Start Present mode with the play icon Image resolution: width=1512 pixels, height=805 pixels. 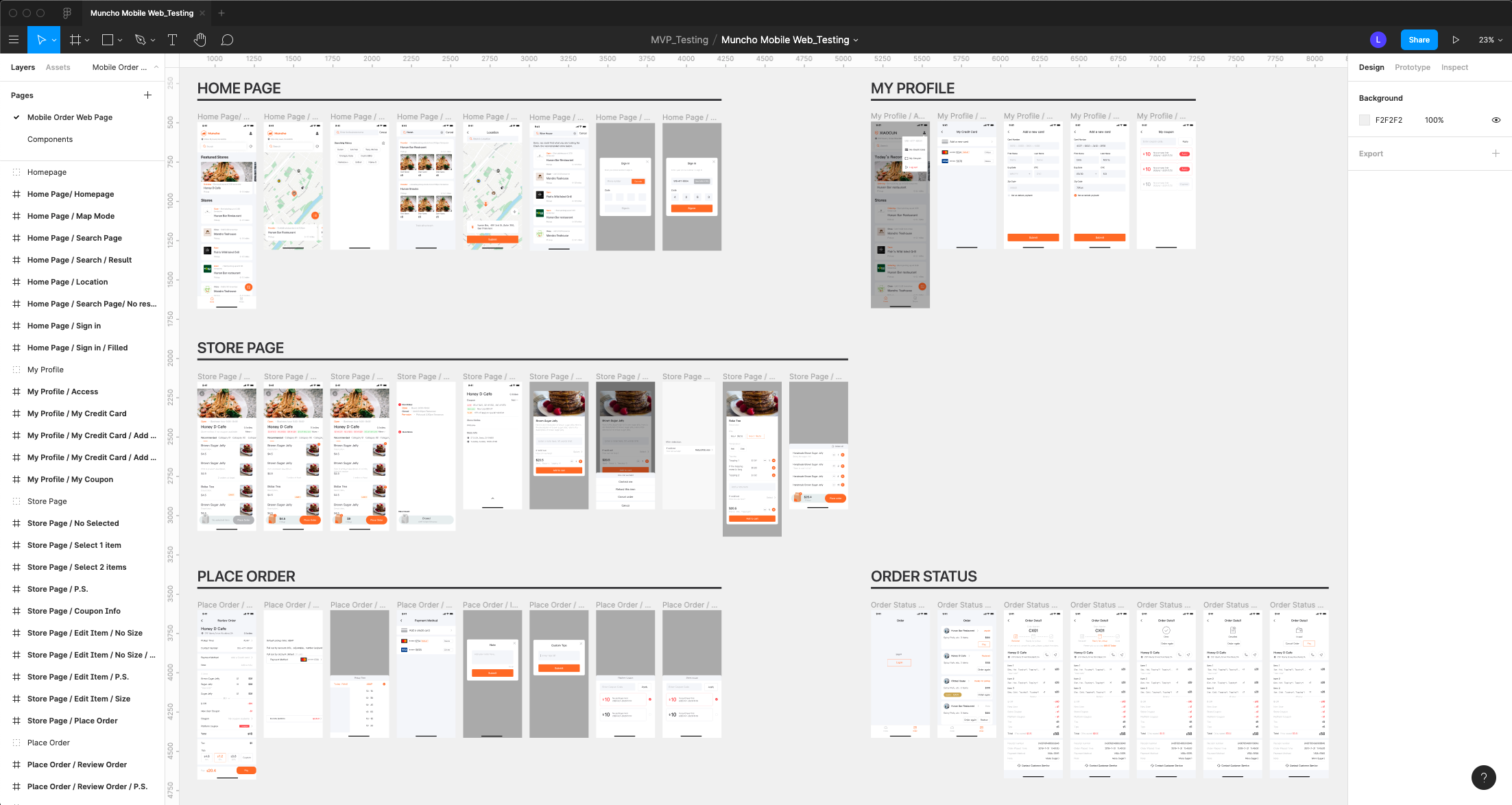[x=1456, y=39]
